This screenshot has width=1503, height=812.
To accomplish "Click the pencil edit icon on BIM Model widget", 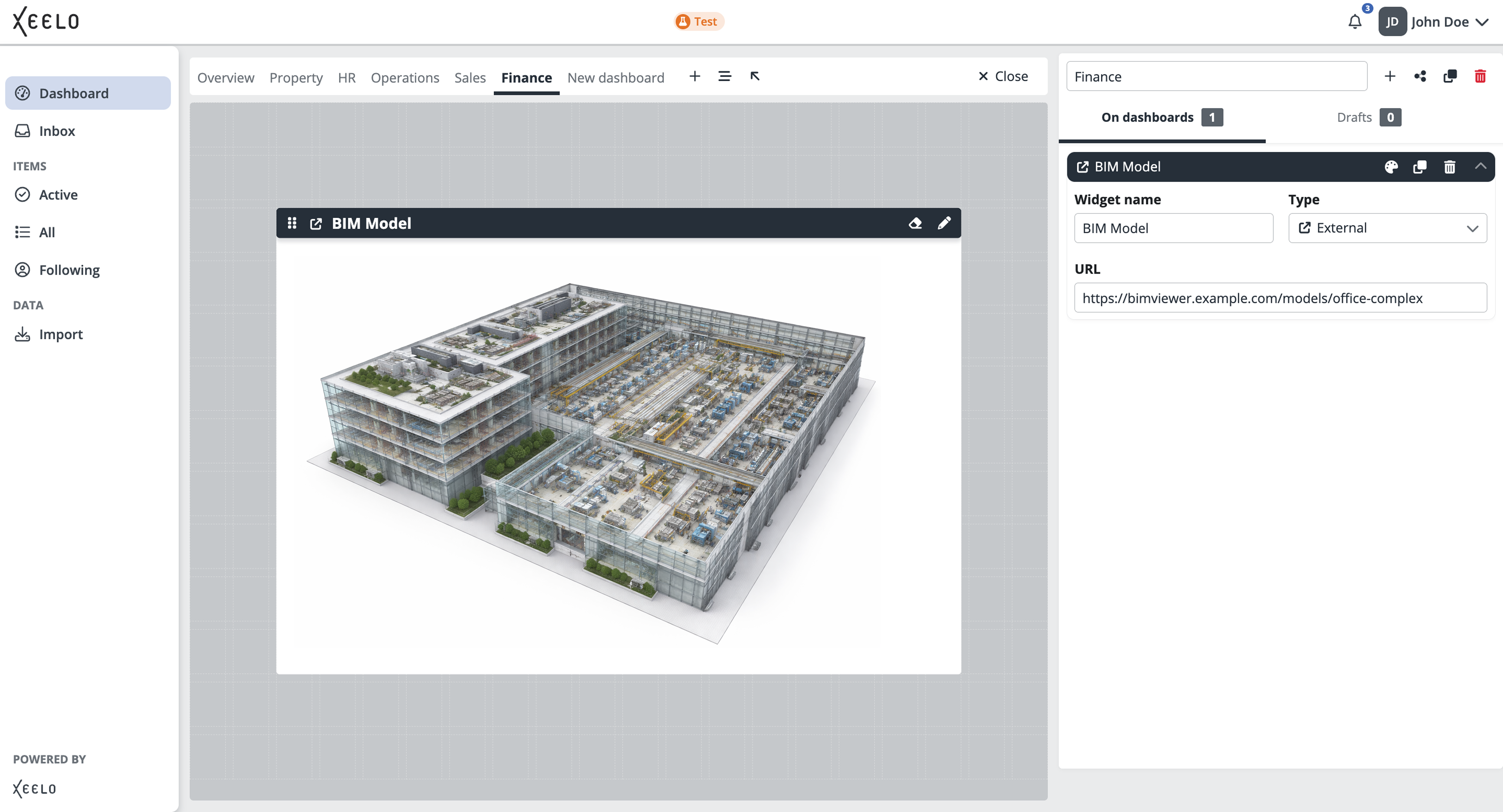I will [944, 223].
